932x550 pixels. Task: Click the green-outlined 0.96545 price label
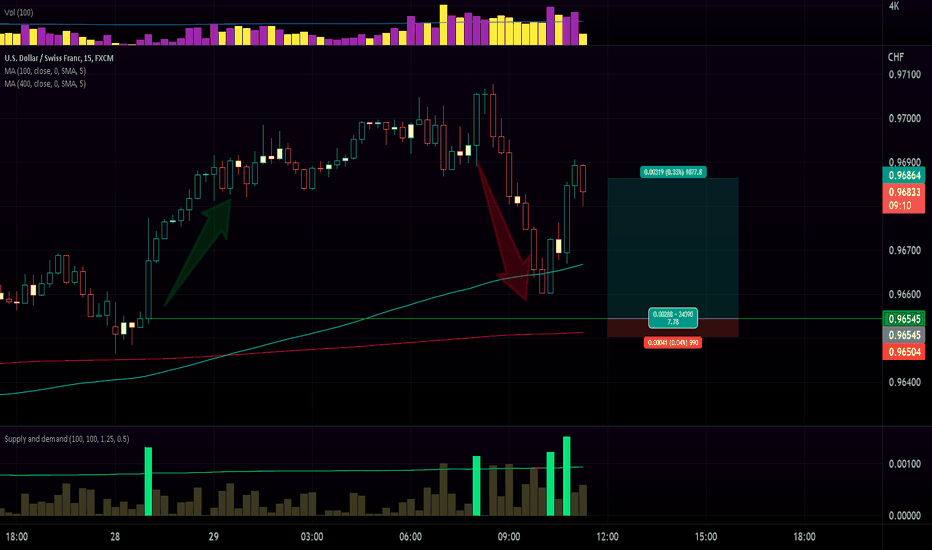coord(904,319)
